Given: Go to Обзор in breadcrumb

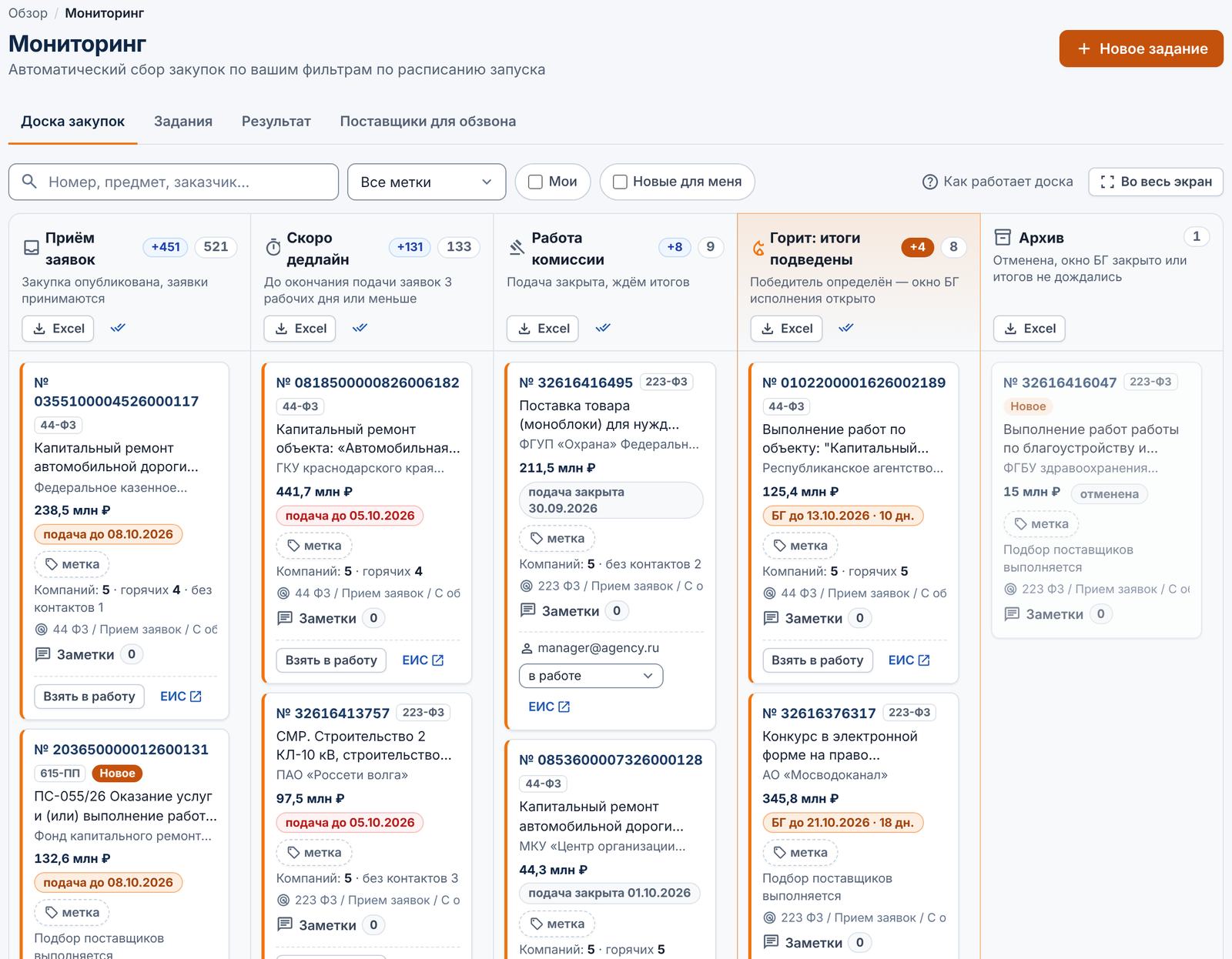Looking at the screenshot, I should tap(28, 13).
